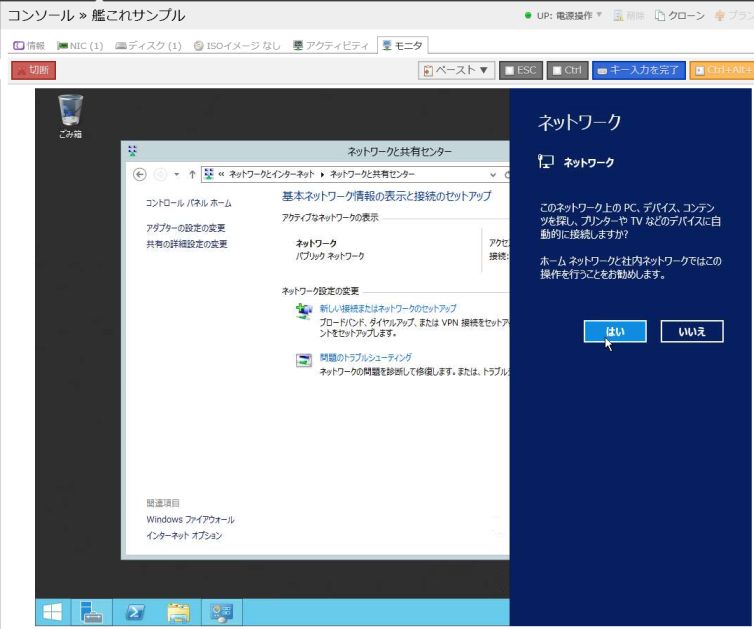Open 問題のトラブルシューティング link

coord(365,358)
